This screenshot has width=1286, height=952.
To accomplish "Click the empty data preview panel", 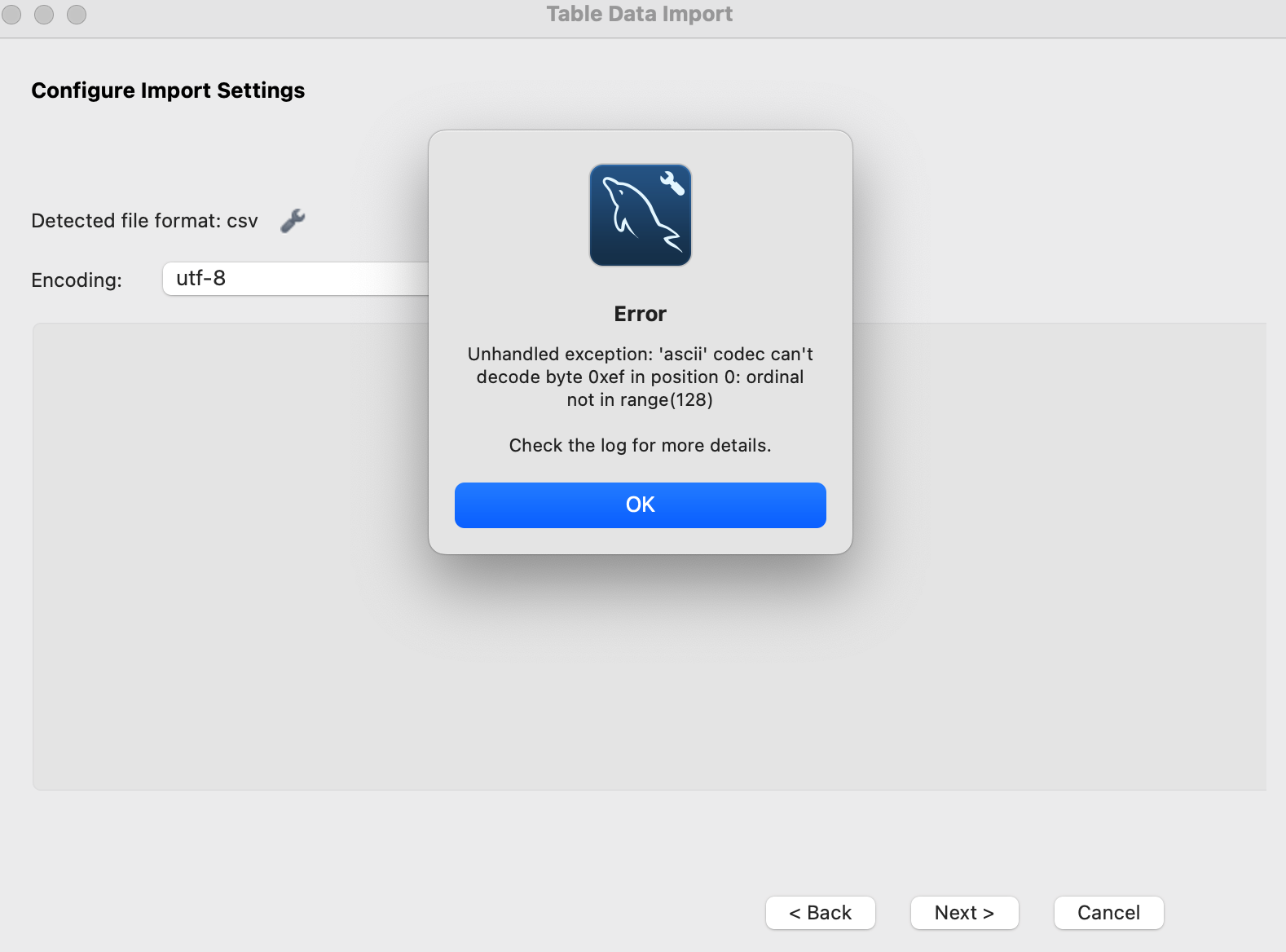I will (650, 557).
